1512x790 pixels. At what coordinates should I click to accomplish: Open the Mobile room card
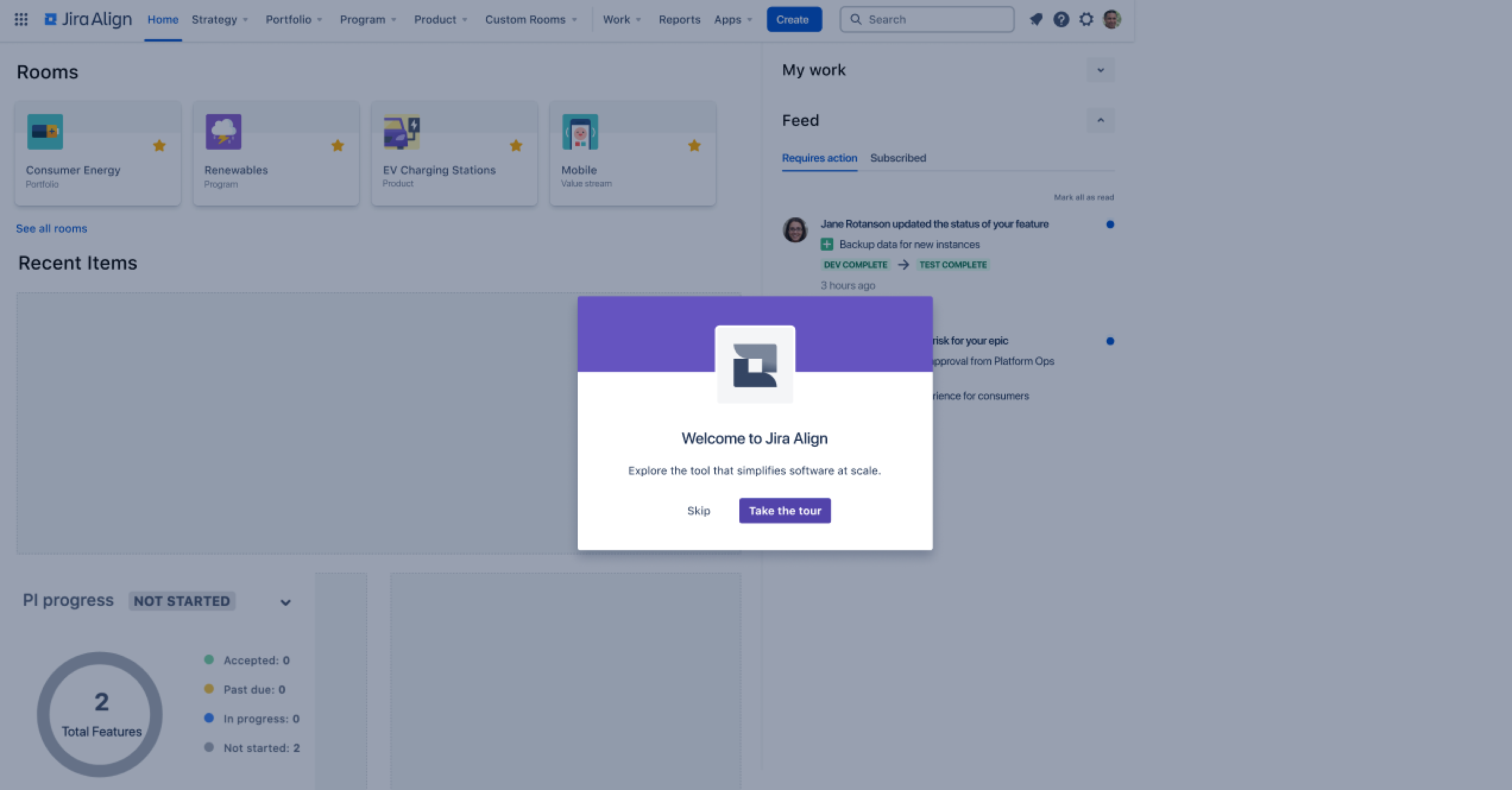(x=632, y=154)
